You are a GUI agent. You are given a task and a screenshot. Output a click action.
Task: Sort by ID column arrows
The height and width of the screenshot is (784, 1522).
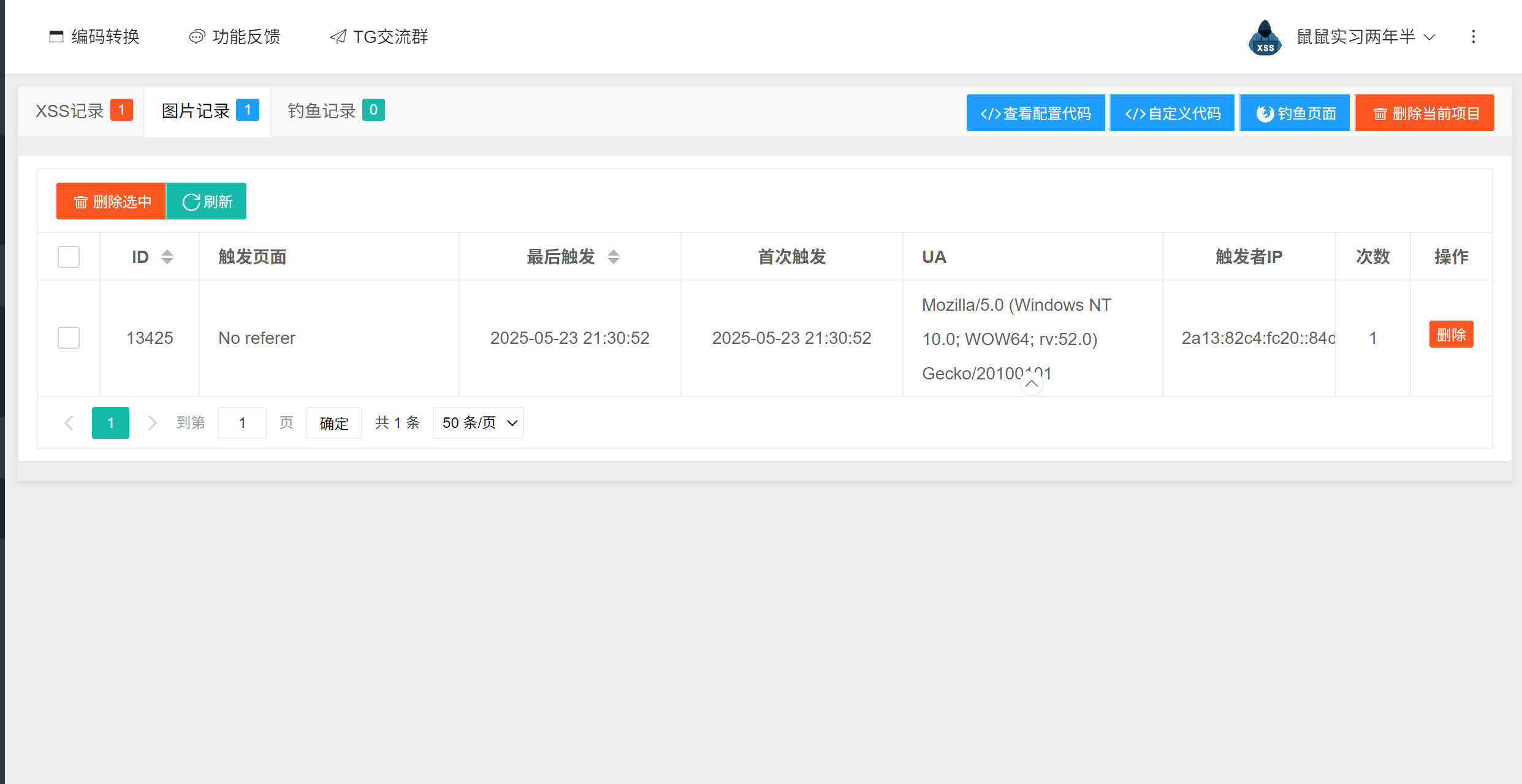[167, 257]
